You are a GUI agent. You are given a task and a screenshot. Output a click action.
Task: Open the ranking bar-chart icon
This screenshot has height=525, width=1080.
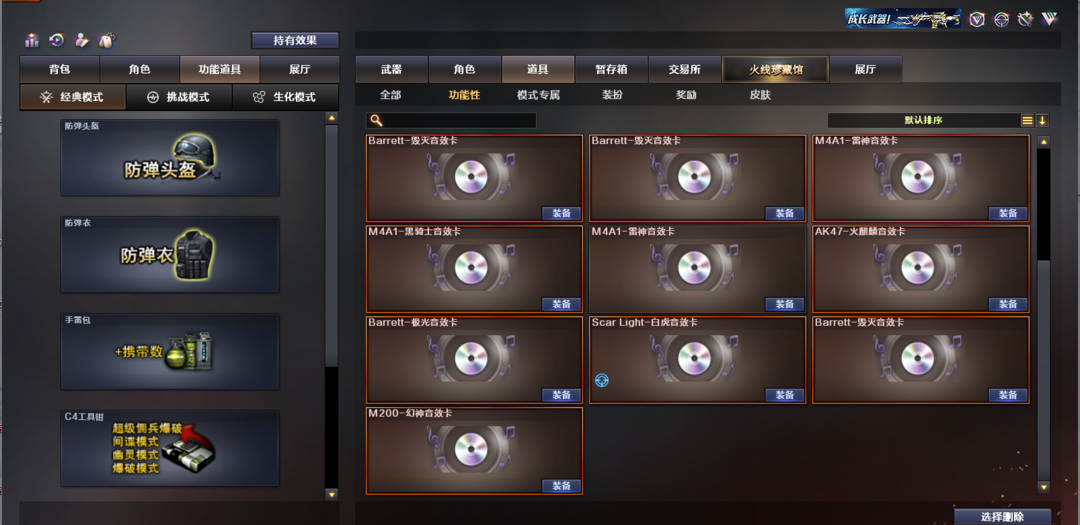32,41
